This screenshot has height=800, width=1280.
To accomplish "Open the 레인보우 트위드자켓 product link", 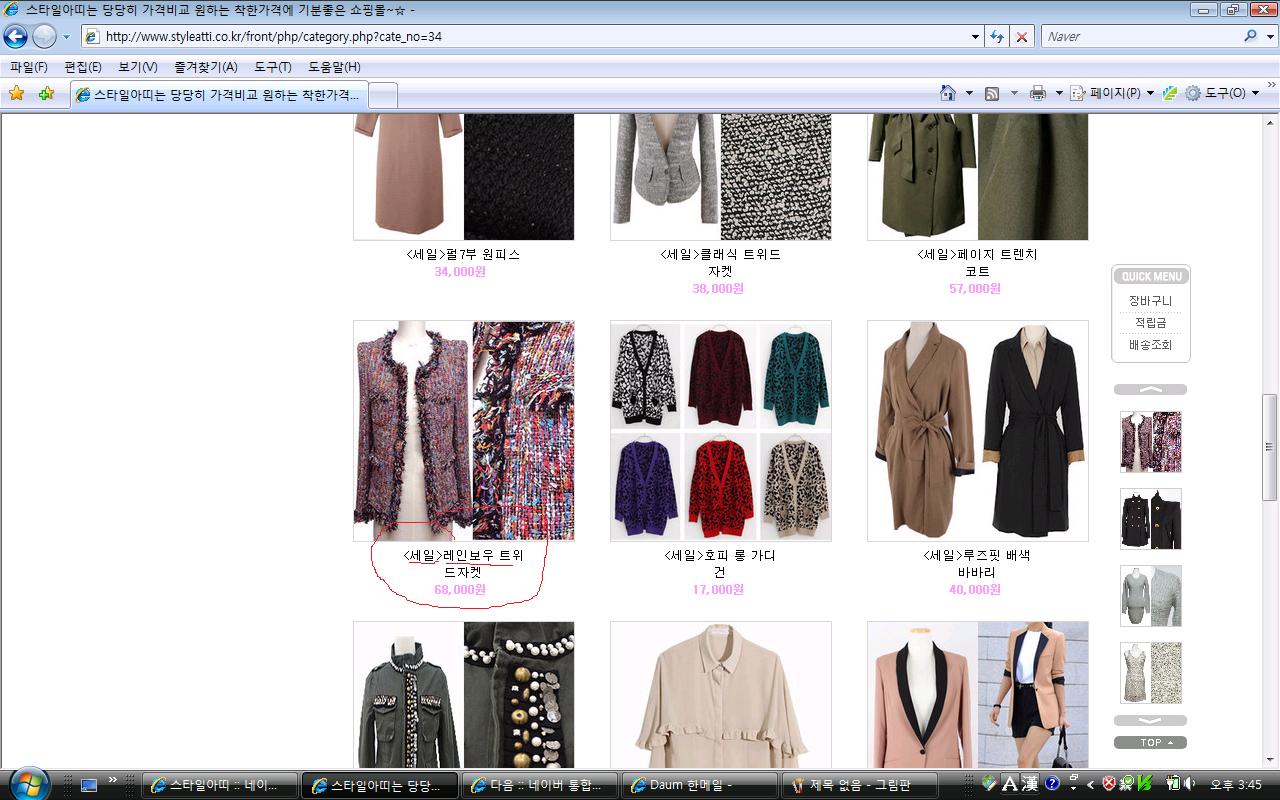I will (463, 564).
